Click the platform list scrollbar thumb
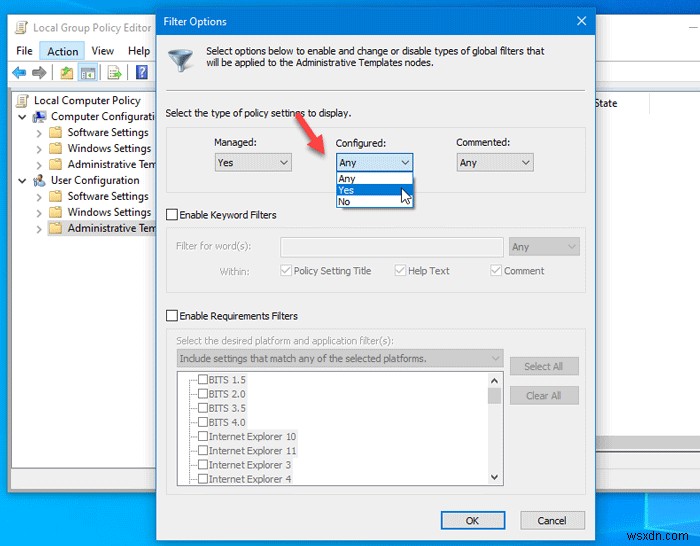The width and height of the screenshot is (700, 546). [x=494, y=396]
